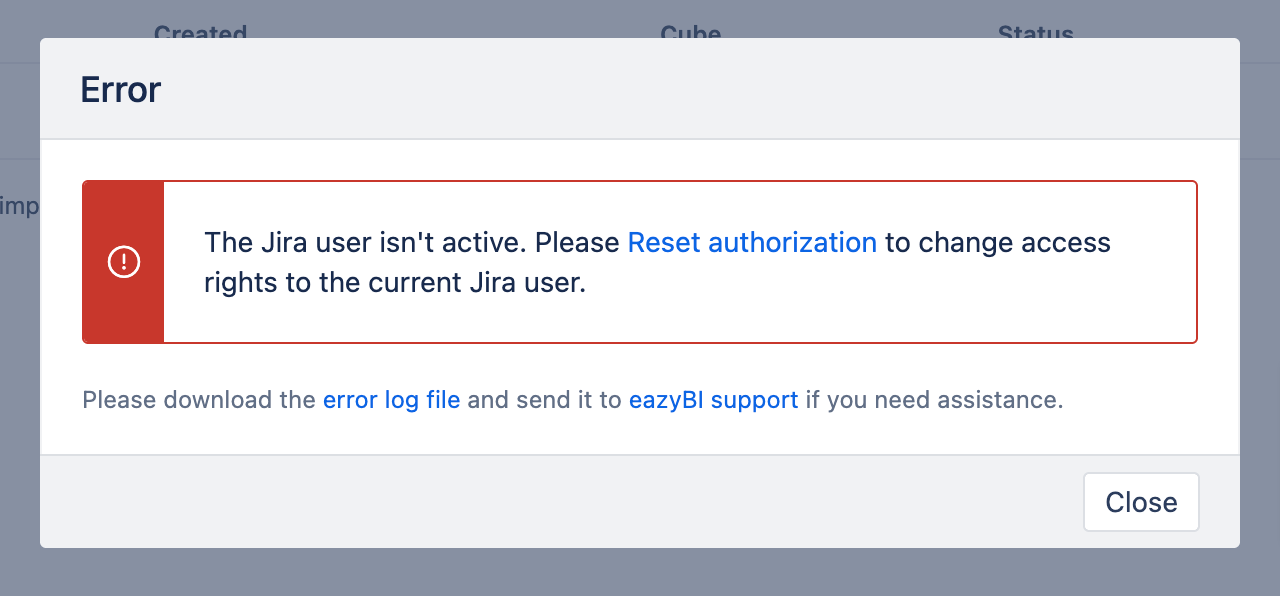The width and height of the screenshot is (1280, 596).
Task: Click the "to change access" text after the link
Action: coord(998,242)
